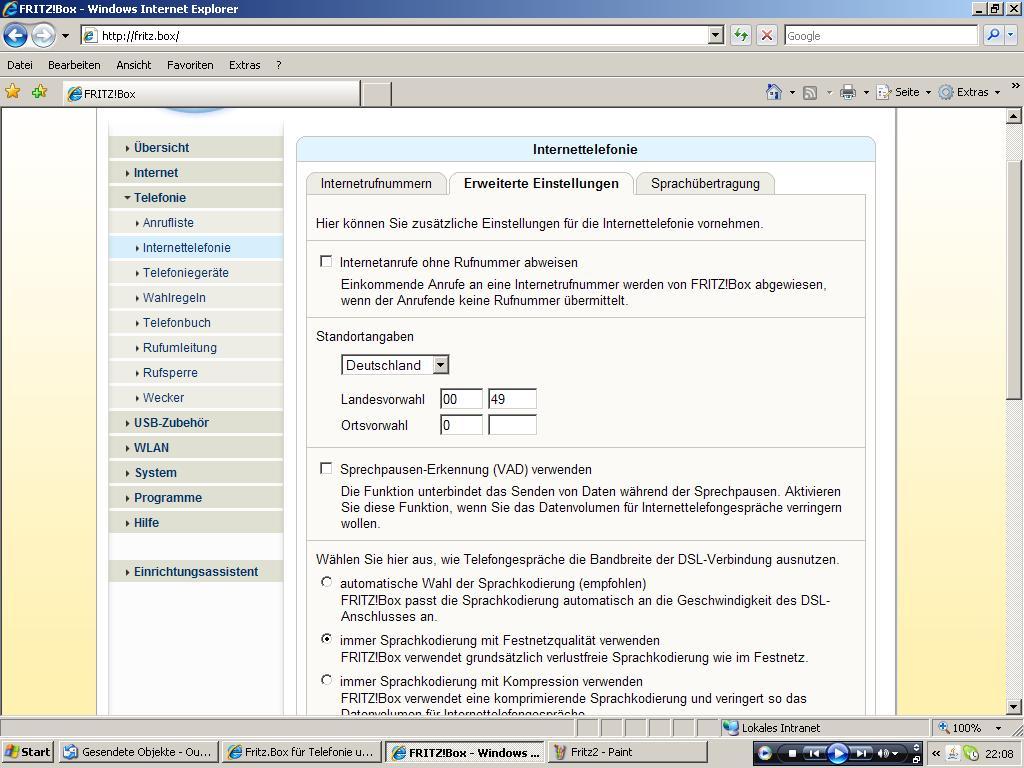This screenshot has width=1024, height=768.
Task: Toggle Sprechpausen-Erkennung (VAD) checkbox
Action: (x=326, y=469)
